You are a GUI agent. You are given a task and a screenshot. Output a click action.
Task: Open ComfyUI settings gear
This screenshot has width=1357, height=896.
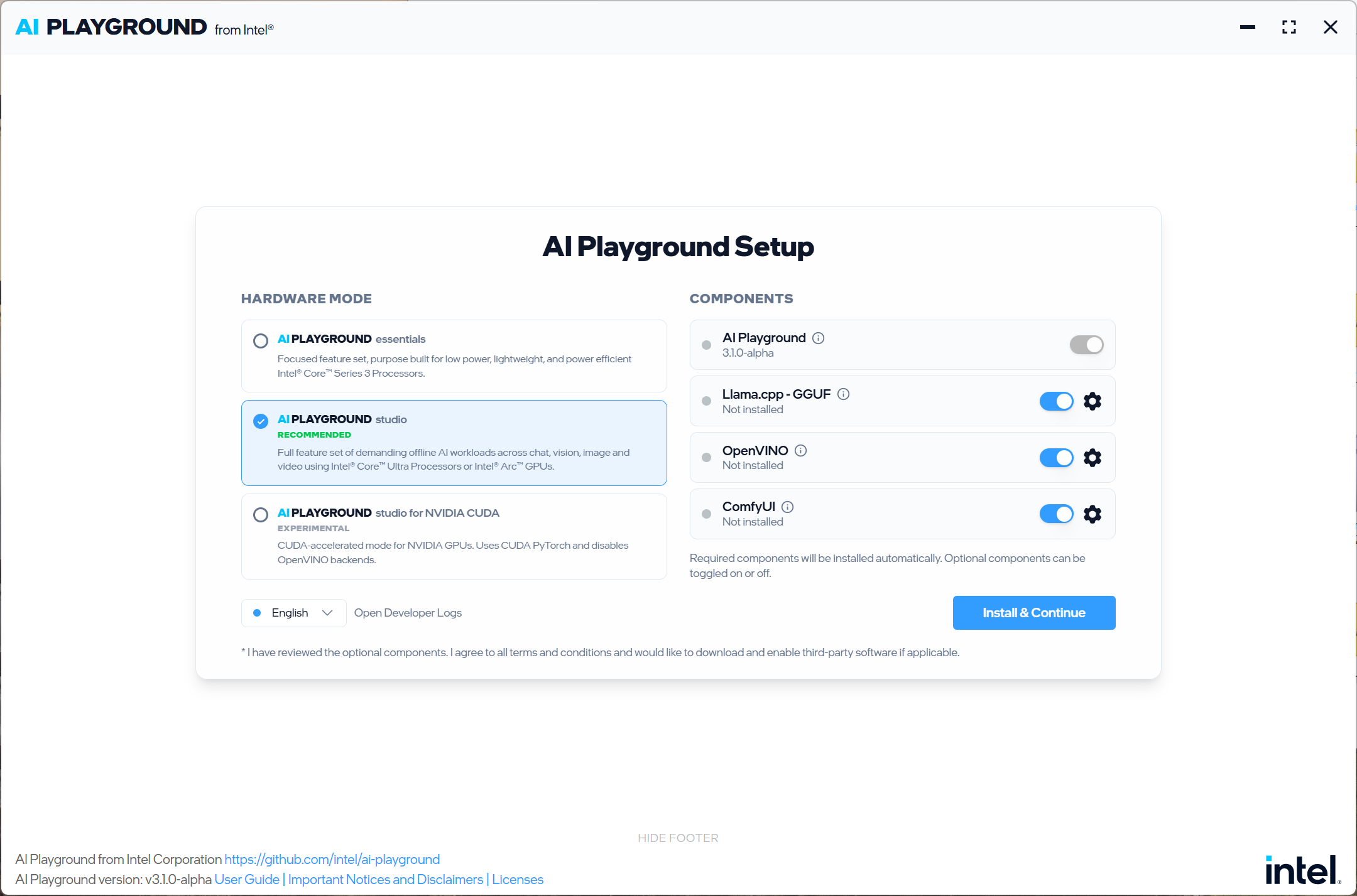tap(1093, 514)
